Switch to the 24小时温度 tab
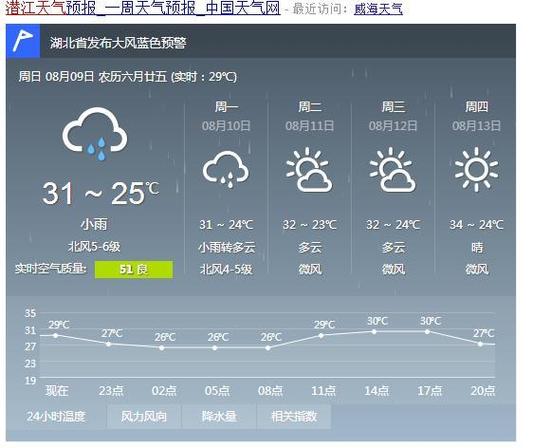The image size is (533, 448). coord(56,416)
